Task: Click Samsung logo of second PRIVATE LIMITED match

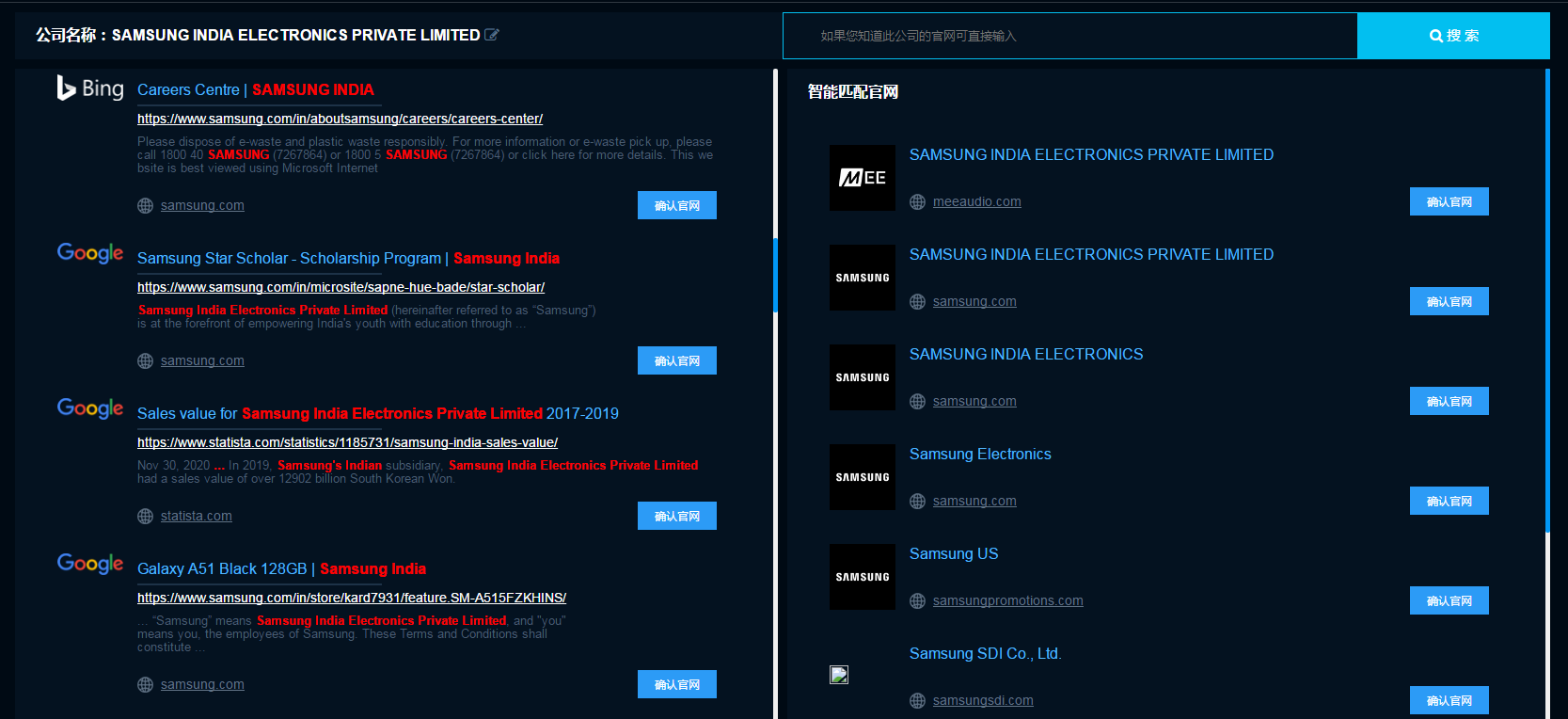Action: (x=863, y=278)
